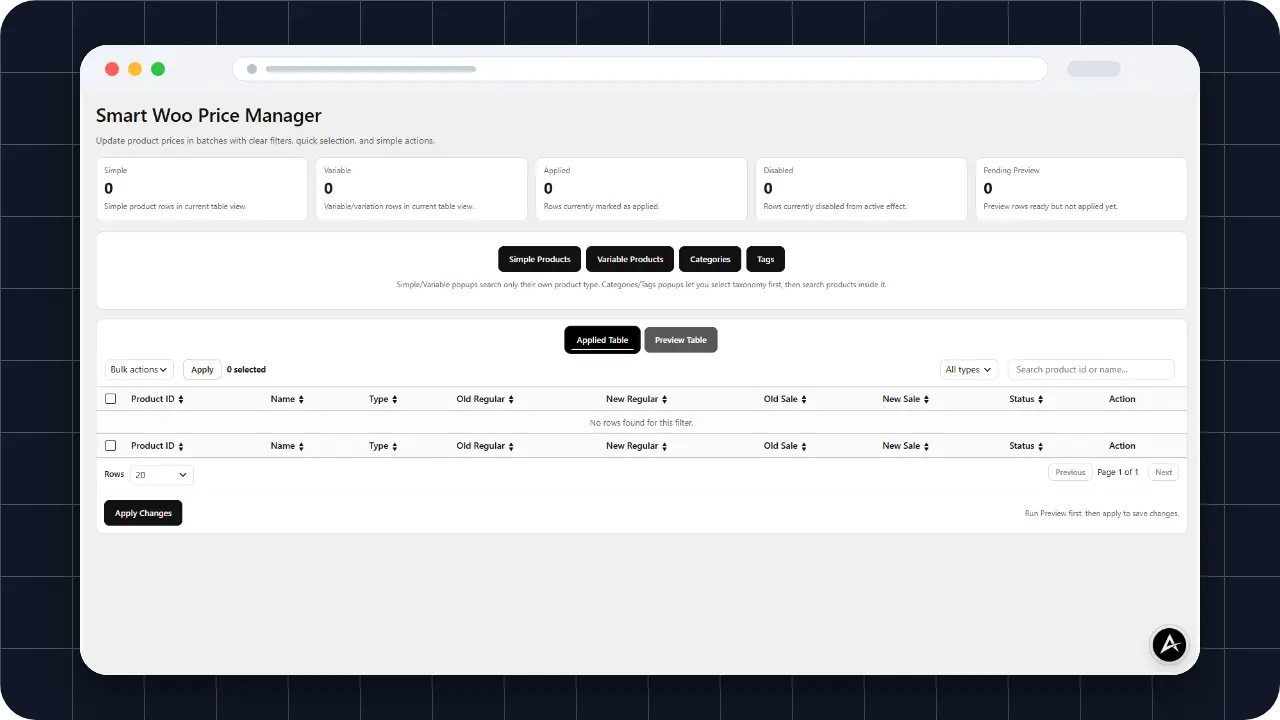Screen dimensions: 1280x720
Task: Sort by New Sale in table footer
Action: click(905, 446)
